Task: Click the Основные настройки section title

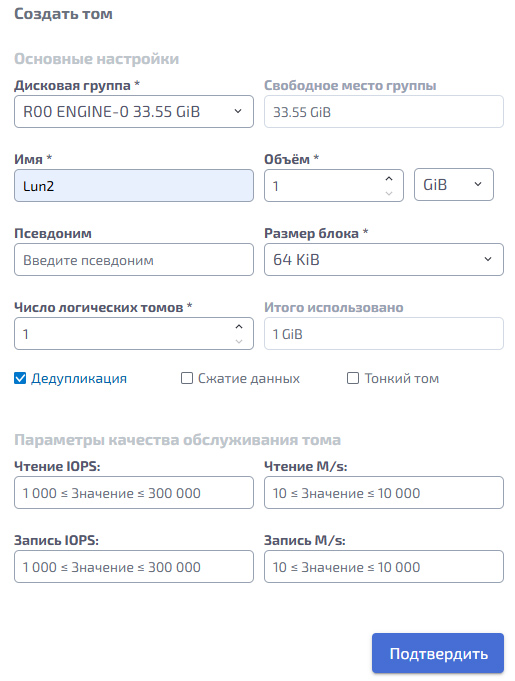Action: (x=96, y=59)
